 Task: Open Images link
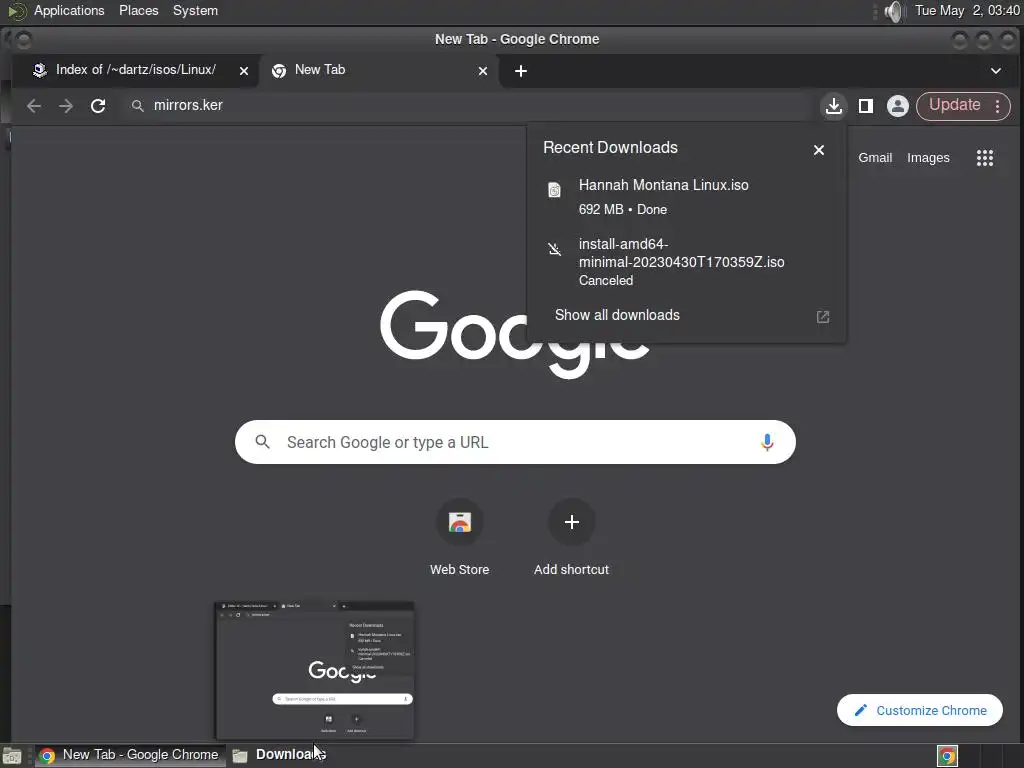[928, 157]
